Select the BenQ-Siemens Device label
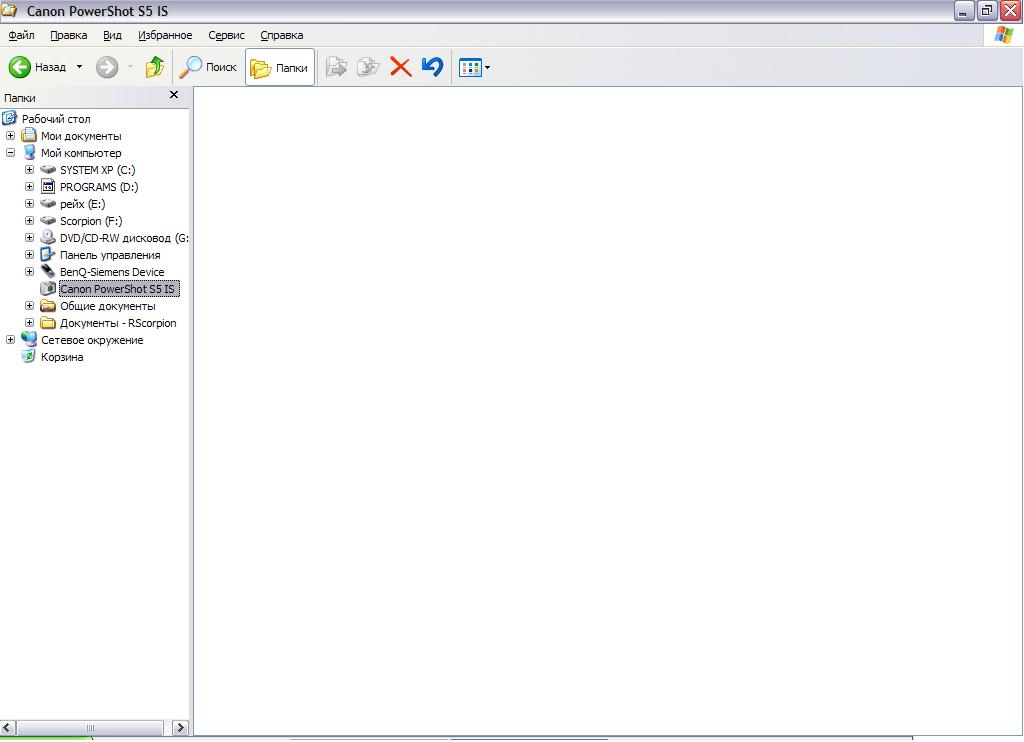 pos(112,272)
